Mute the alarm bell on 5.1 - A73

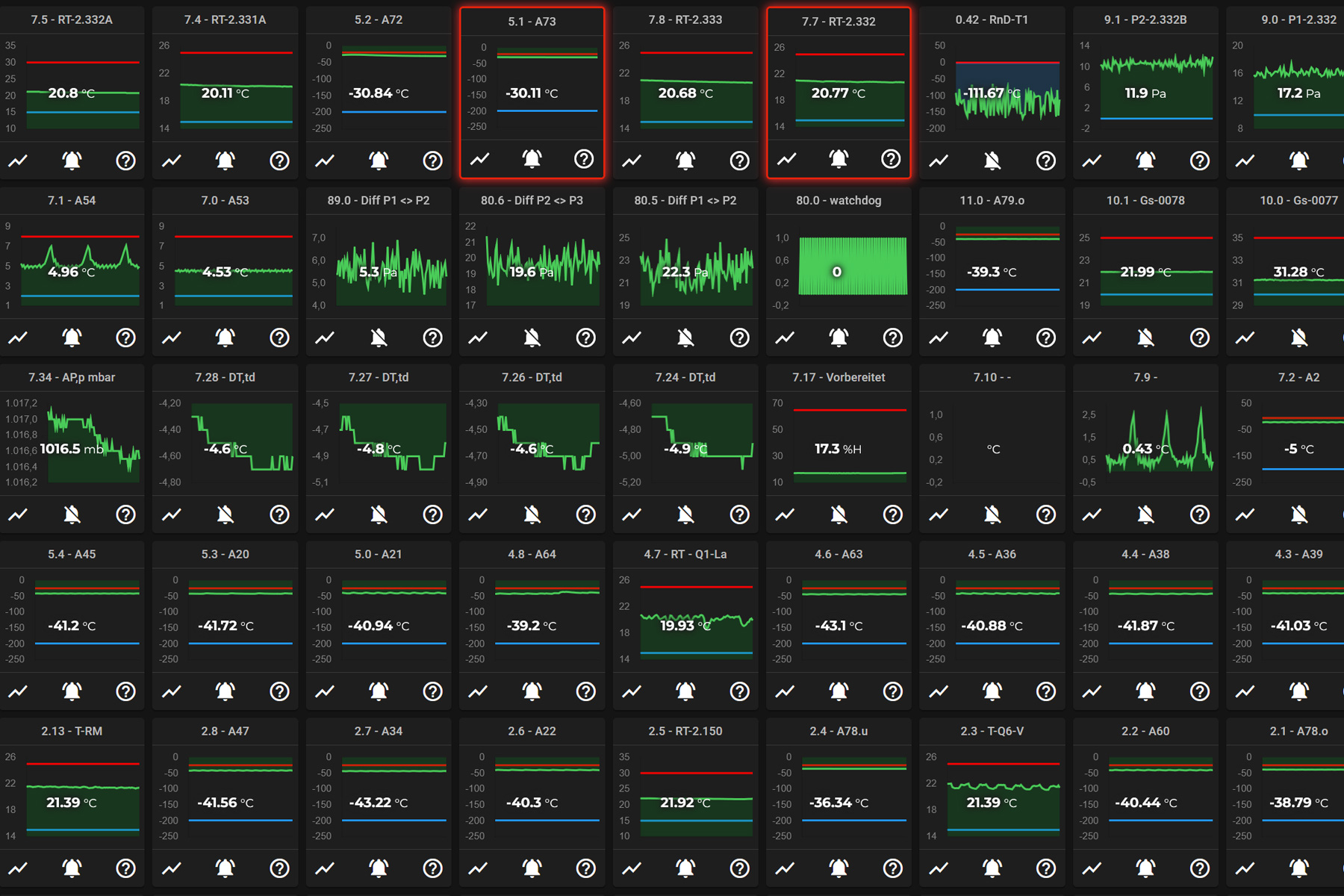[532, 159]
